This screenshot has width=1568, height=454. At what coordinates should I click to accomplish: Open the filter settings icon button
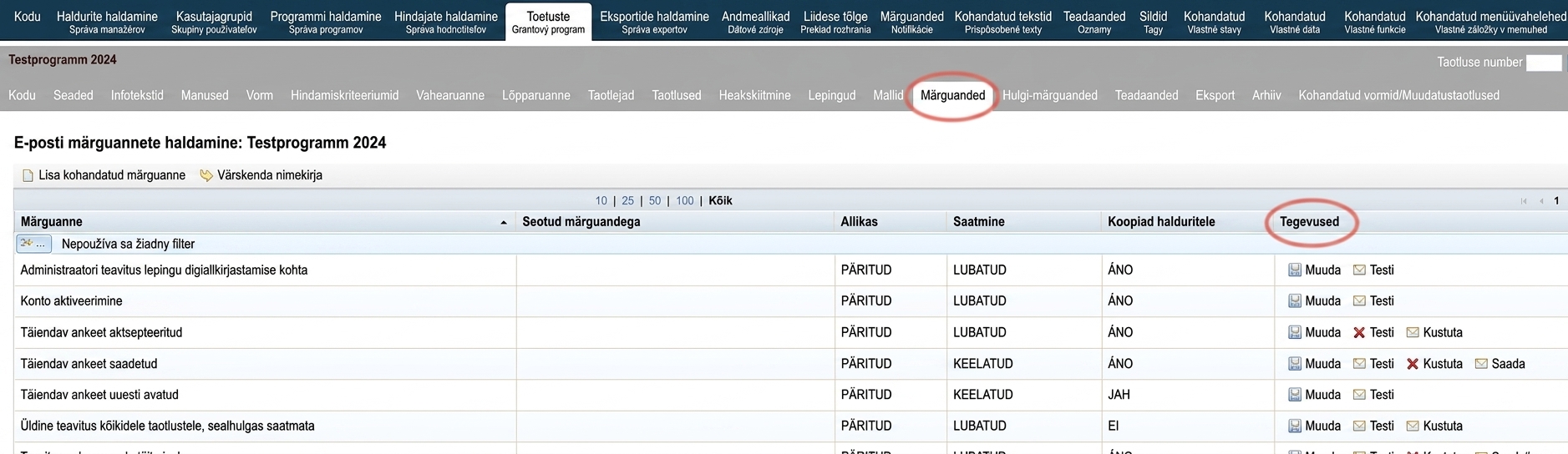33,244
